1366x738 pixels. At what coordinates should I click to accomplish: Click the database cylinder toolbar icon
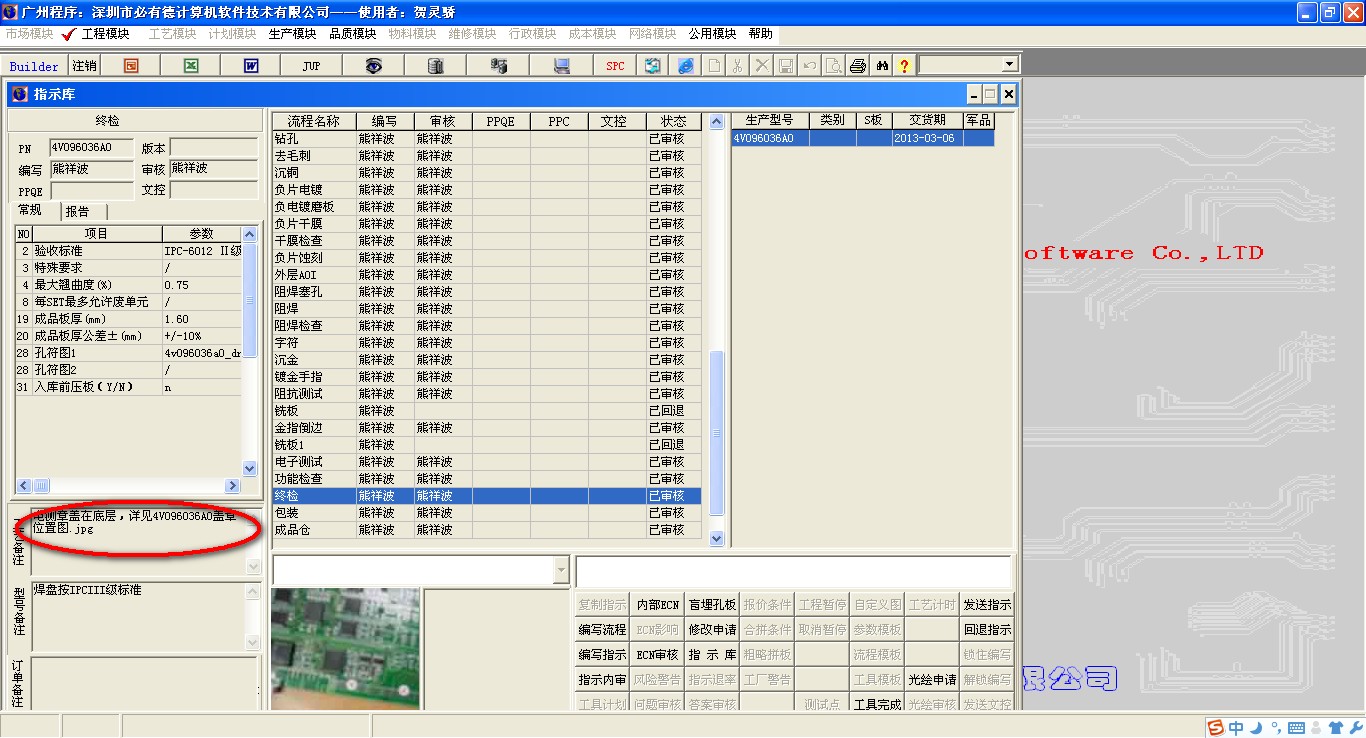[435, 65]
